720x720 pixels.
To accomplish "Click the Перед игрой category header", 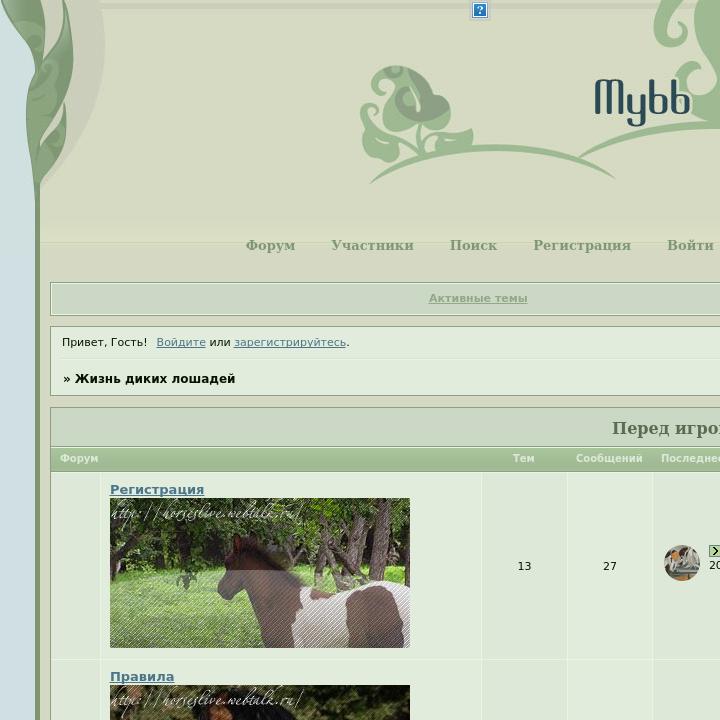I will 666,428.
